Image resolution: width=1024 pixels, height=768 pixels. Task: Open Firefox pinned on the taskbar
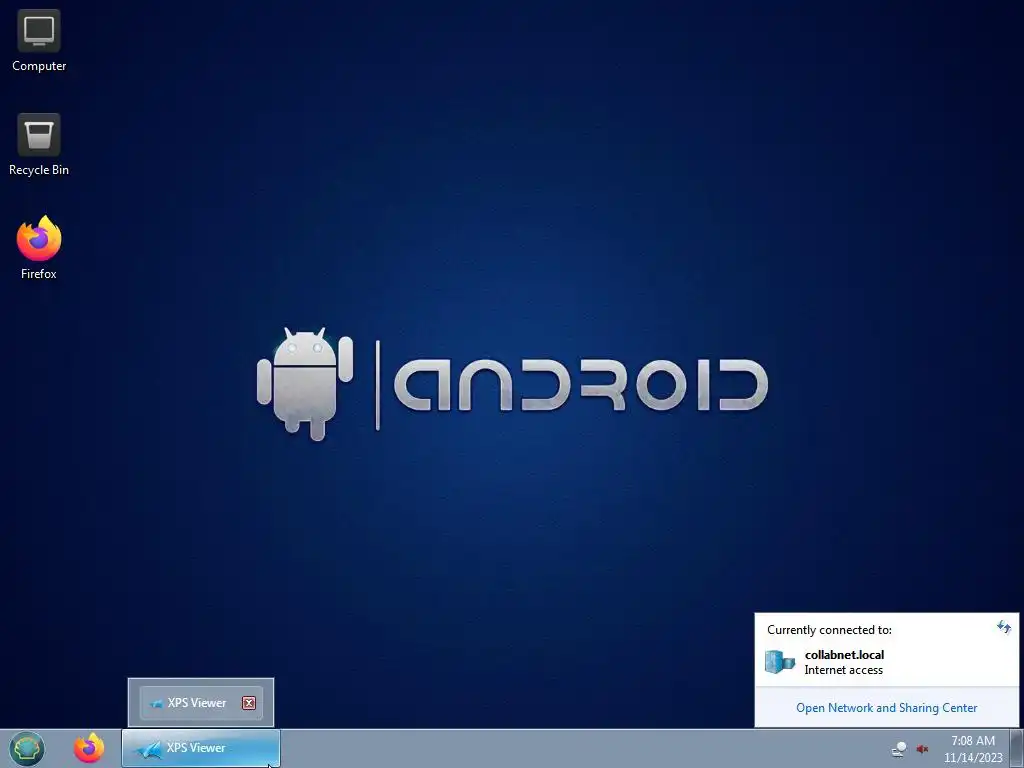89,748
